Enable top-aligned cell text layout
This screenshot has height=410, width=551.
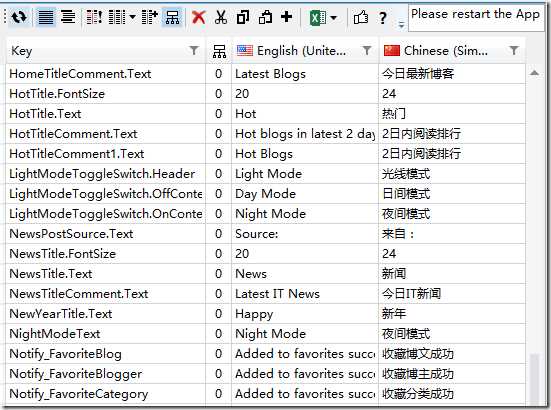[46, 17]
